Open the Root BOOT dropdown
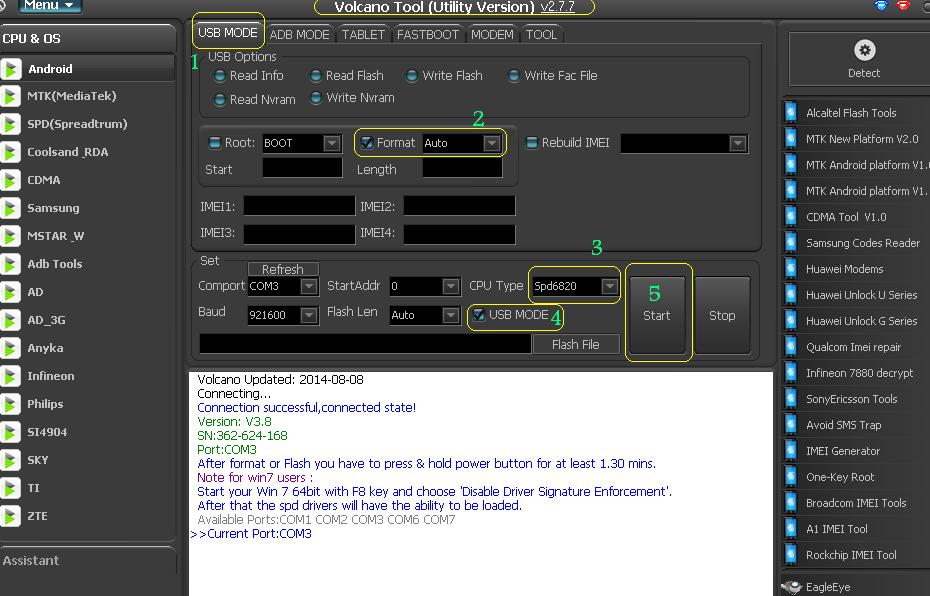 coord(332,144)
